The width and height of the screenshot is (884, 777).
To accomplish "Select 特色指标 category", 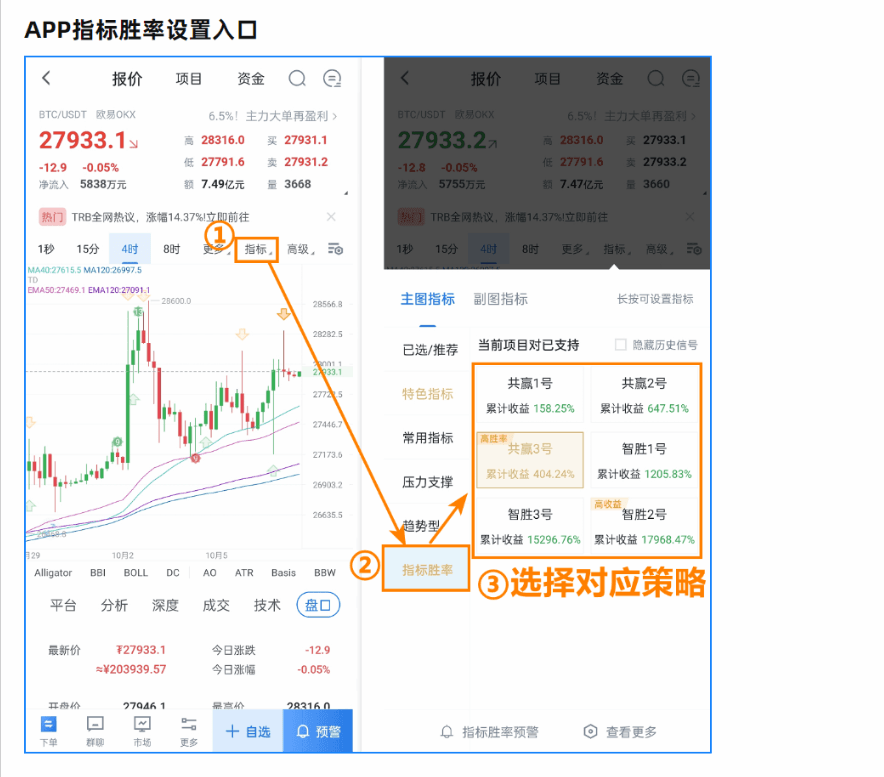I will coord(427,394).
